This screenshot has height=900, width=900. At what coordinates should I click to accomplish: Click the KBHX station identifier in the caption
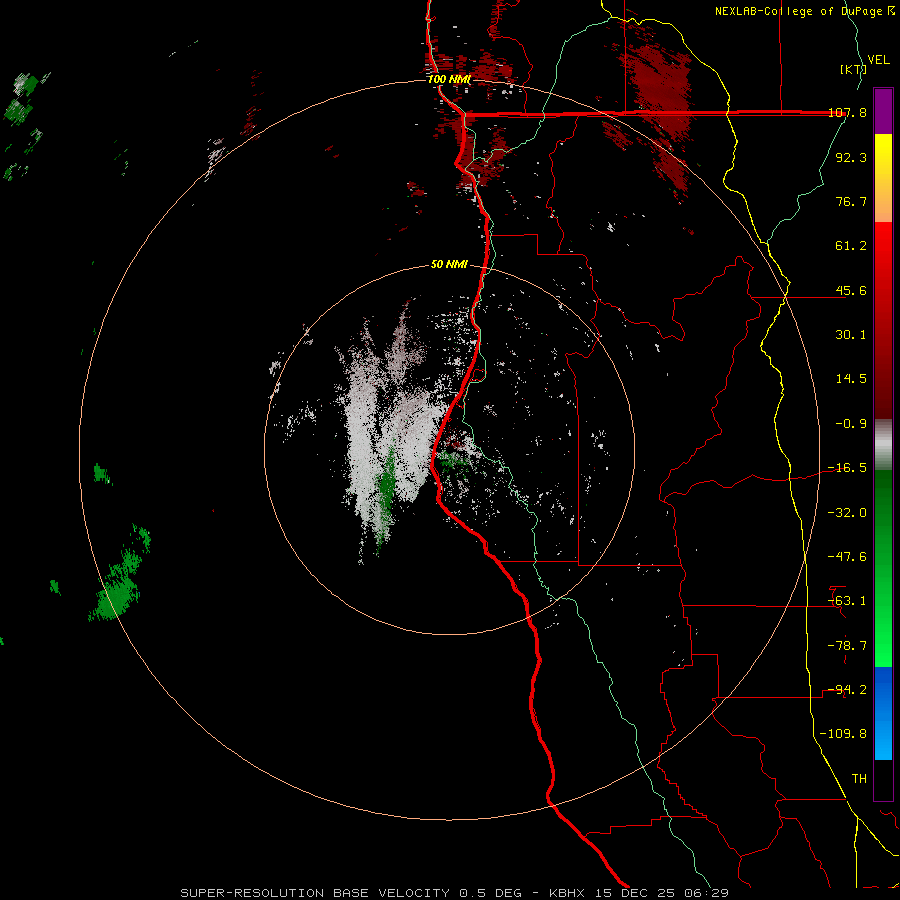[567, 893]
